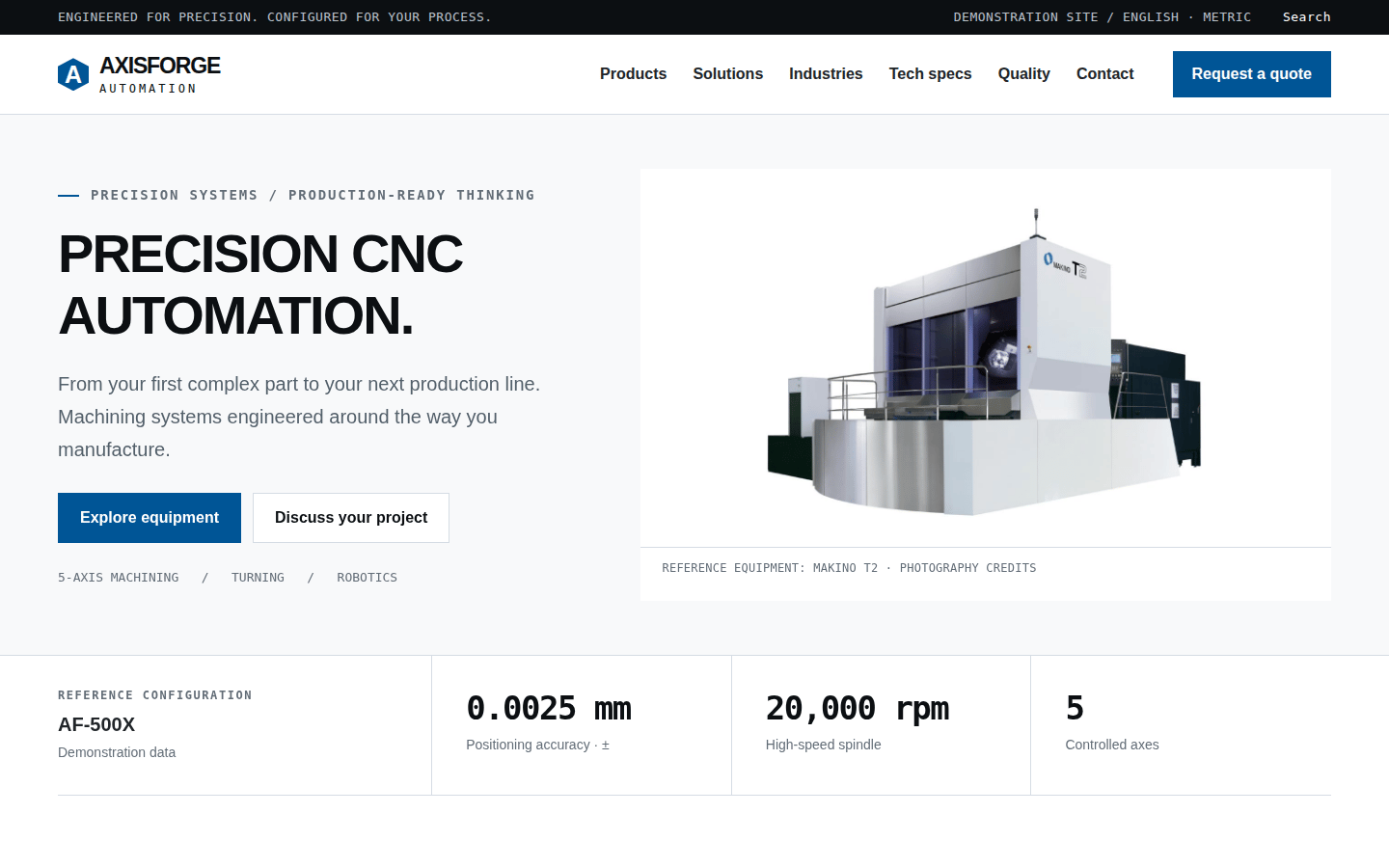
Task: Click Discuss your project button
Action: tap(351, 518)
